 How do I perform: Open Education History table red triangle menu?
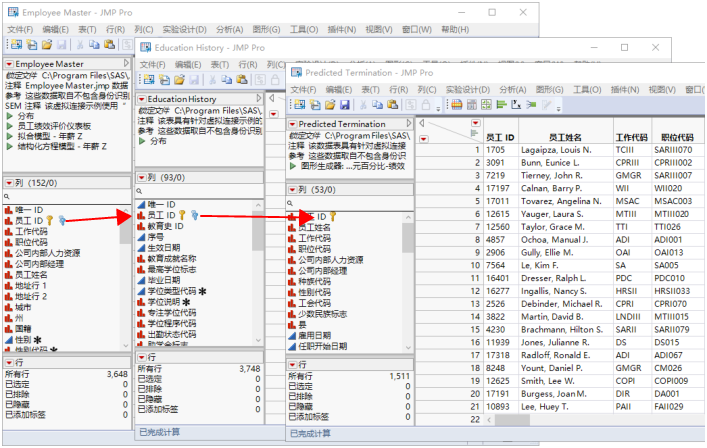pos(142,99)
